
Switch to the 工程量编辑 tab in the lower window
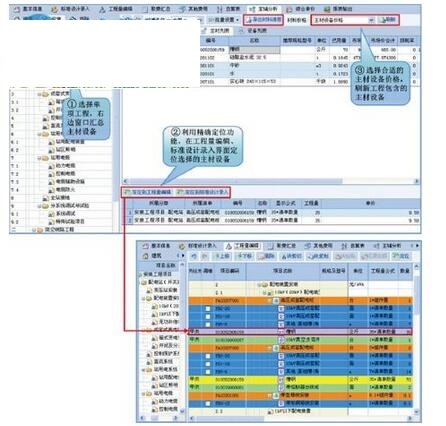[x=242, y=246]
